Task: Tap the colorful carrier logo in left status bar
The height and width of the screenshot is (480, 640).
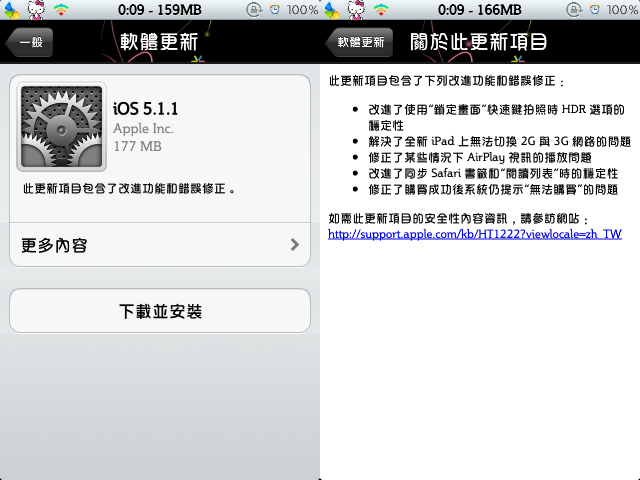Action: 11,10
